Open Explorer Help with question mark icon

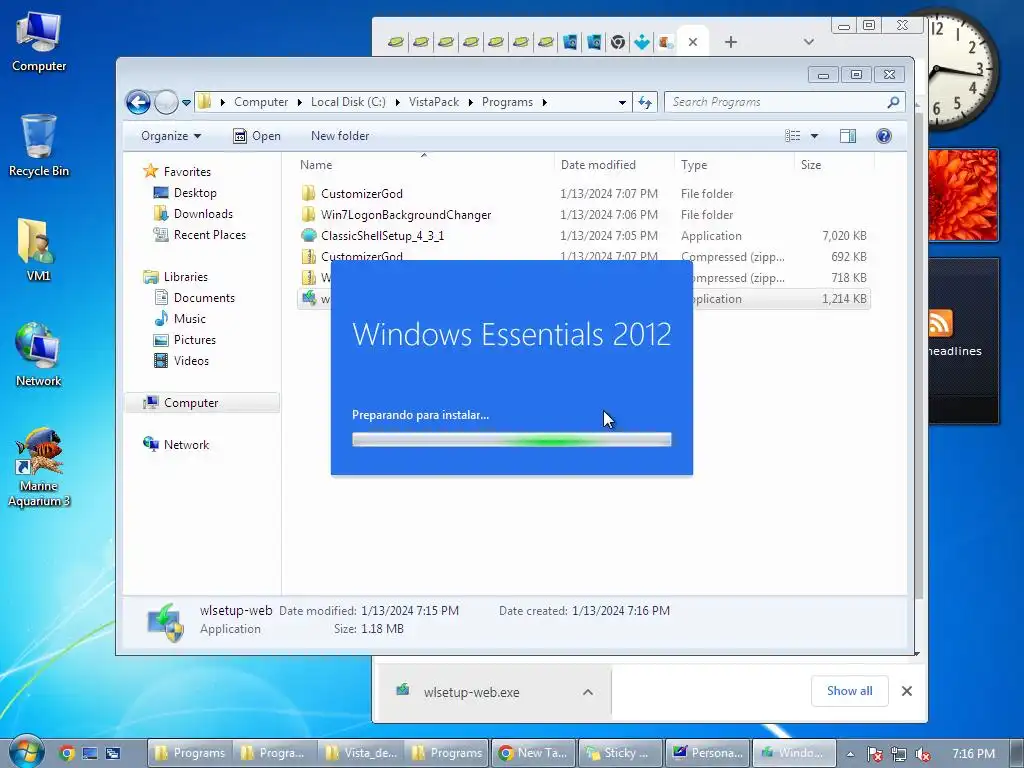tap(884, 136)
